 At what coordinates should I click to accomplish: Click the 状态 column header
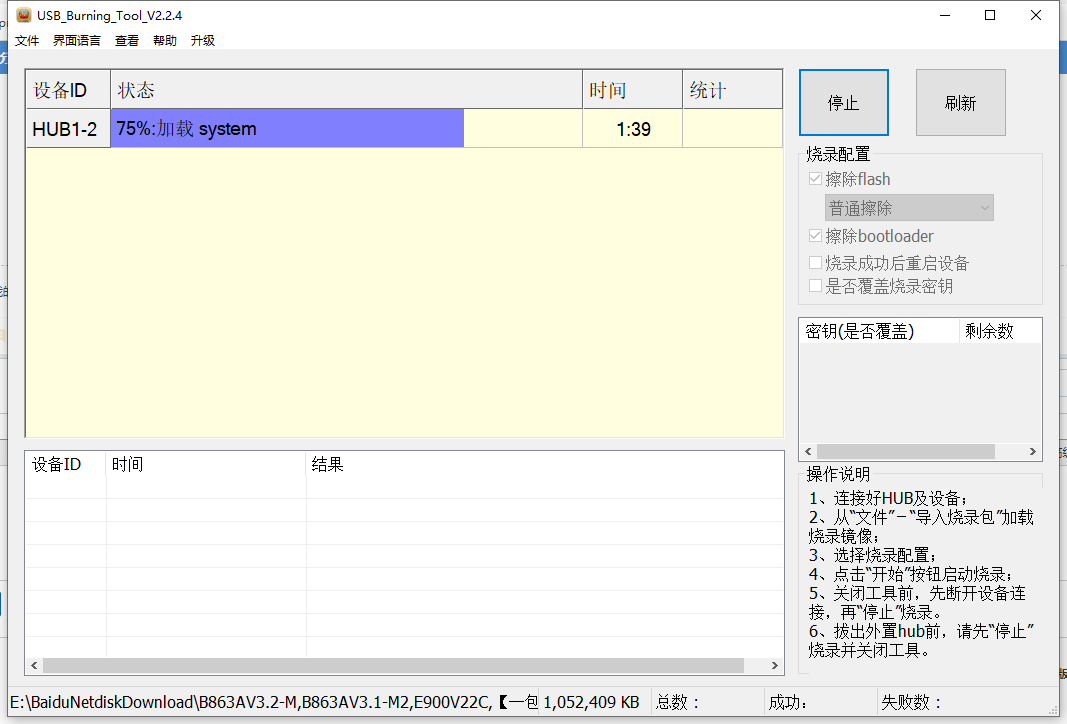coord(346,90)
